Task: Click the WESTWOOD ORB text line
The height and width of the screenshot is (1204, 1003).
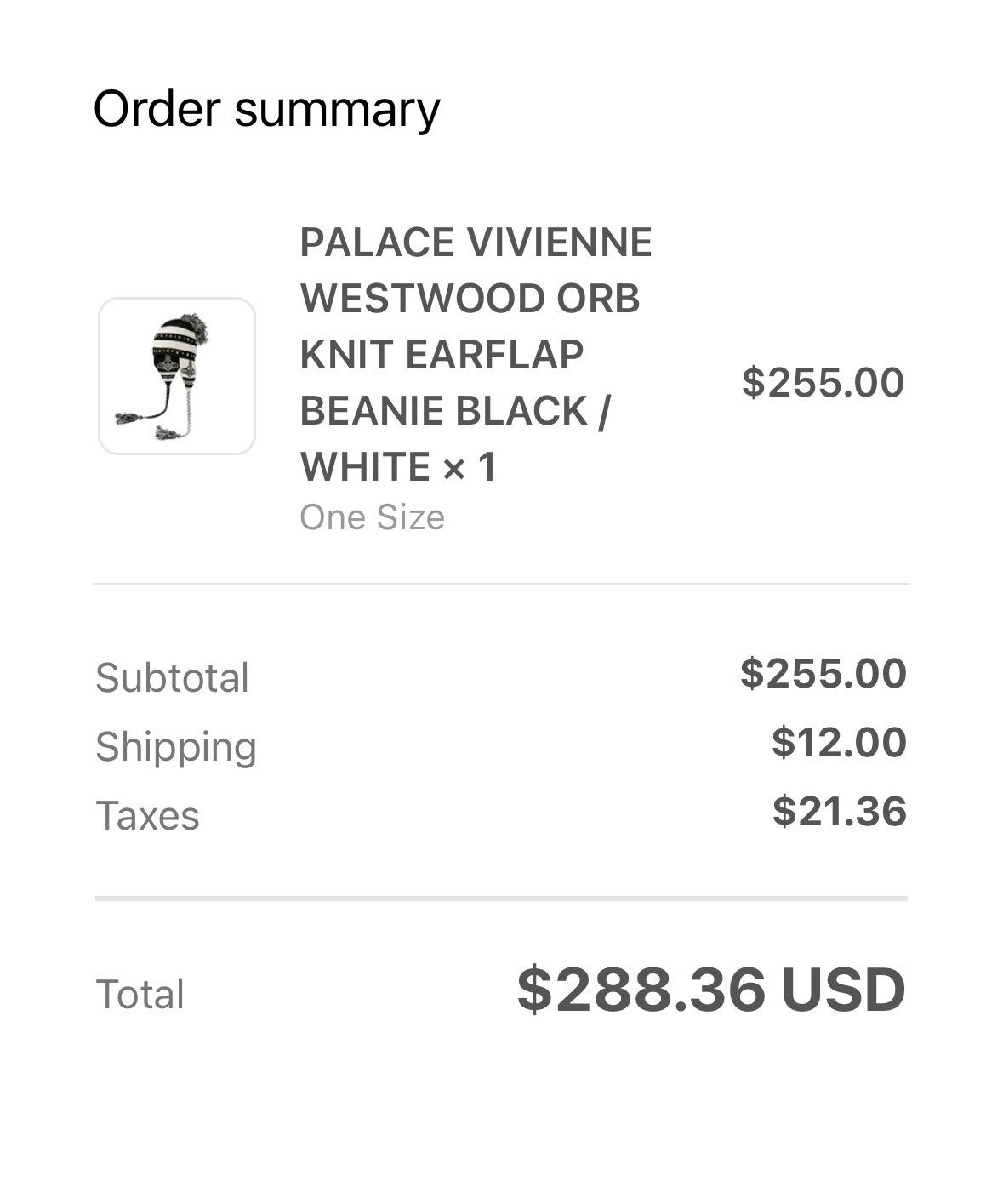Action: pyautogui.click(x=470, y=299)
